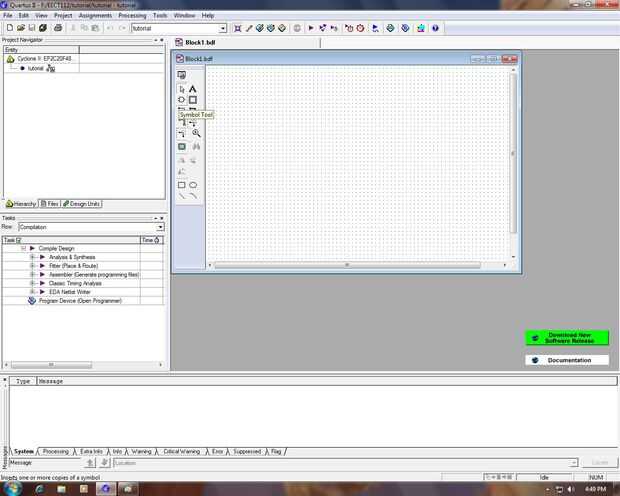Screen dimensions: 620x496
Task: Collapse the Compile Design task tree
Action: pos(23,248)
